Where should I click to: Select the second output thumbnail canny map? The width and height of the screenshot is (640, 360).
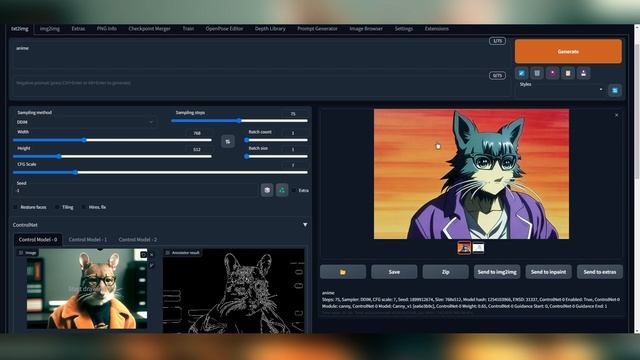click(478, 248)
